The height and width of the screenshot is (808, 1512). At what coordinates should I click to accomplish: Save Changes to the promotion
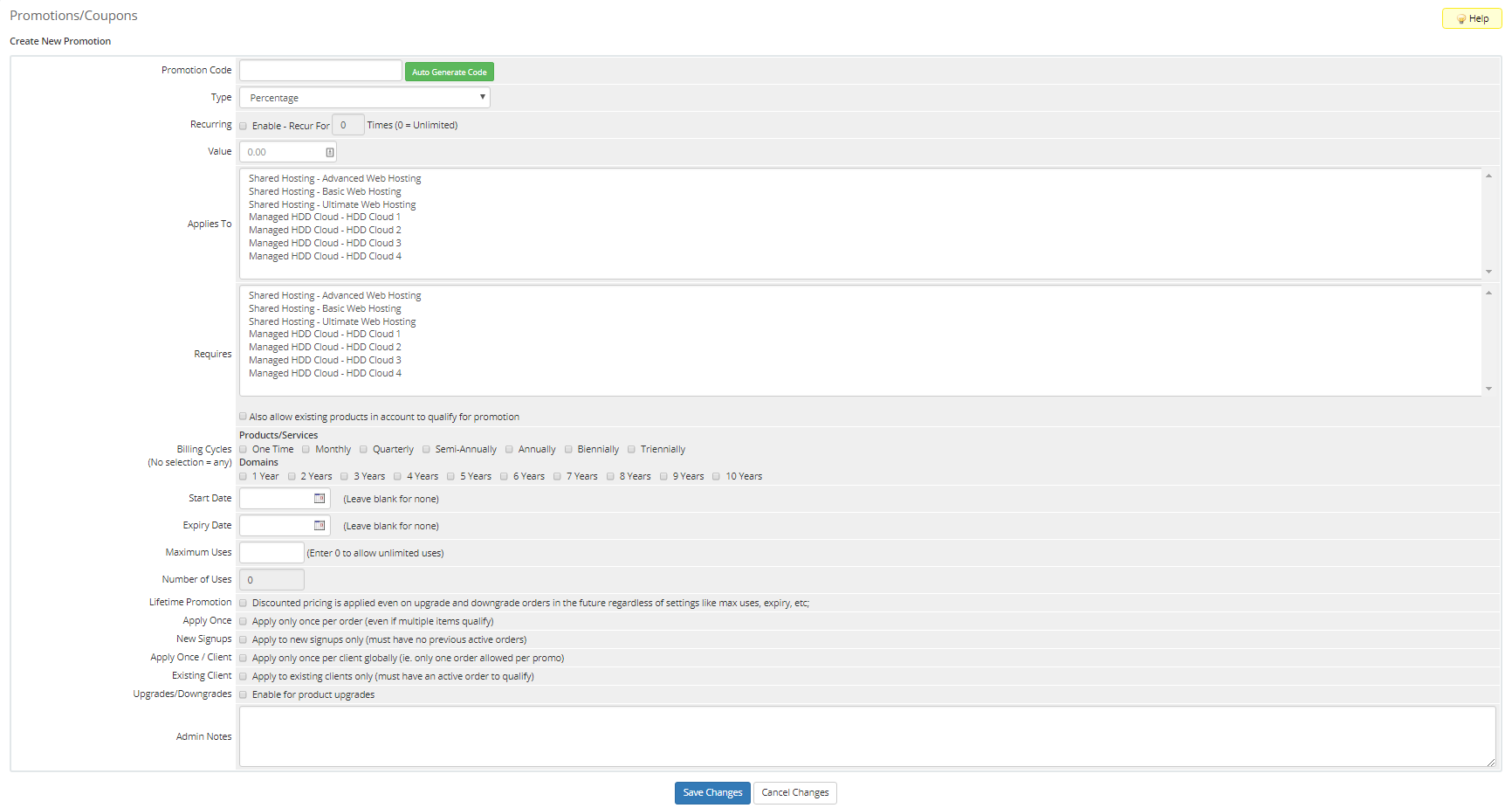(x=712, y=793)
